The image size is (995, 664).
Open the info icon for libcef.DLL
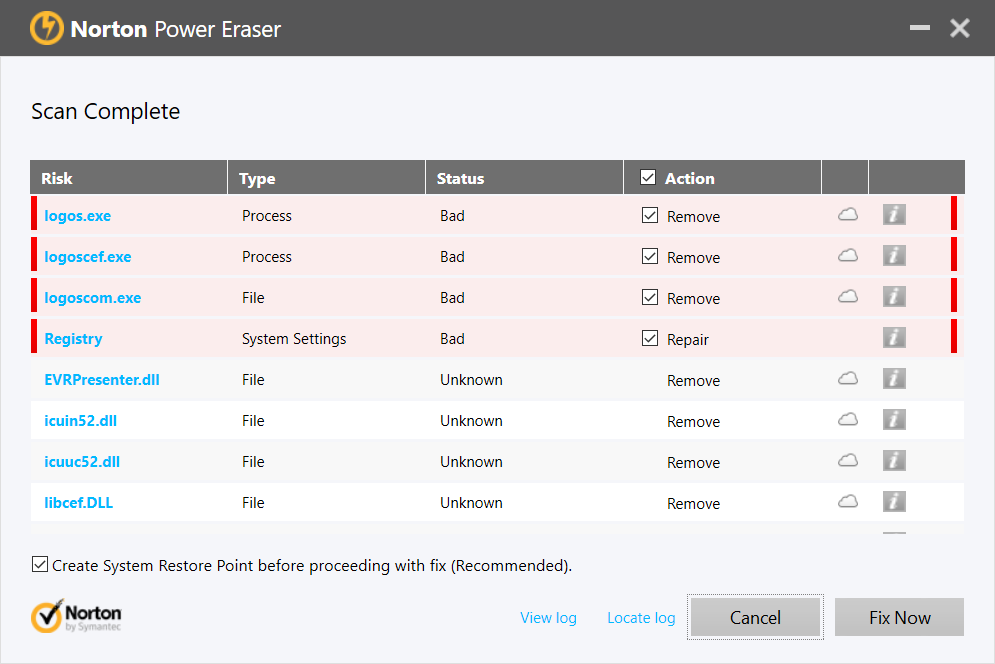pos(893,501)
